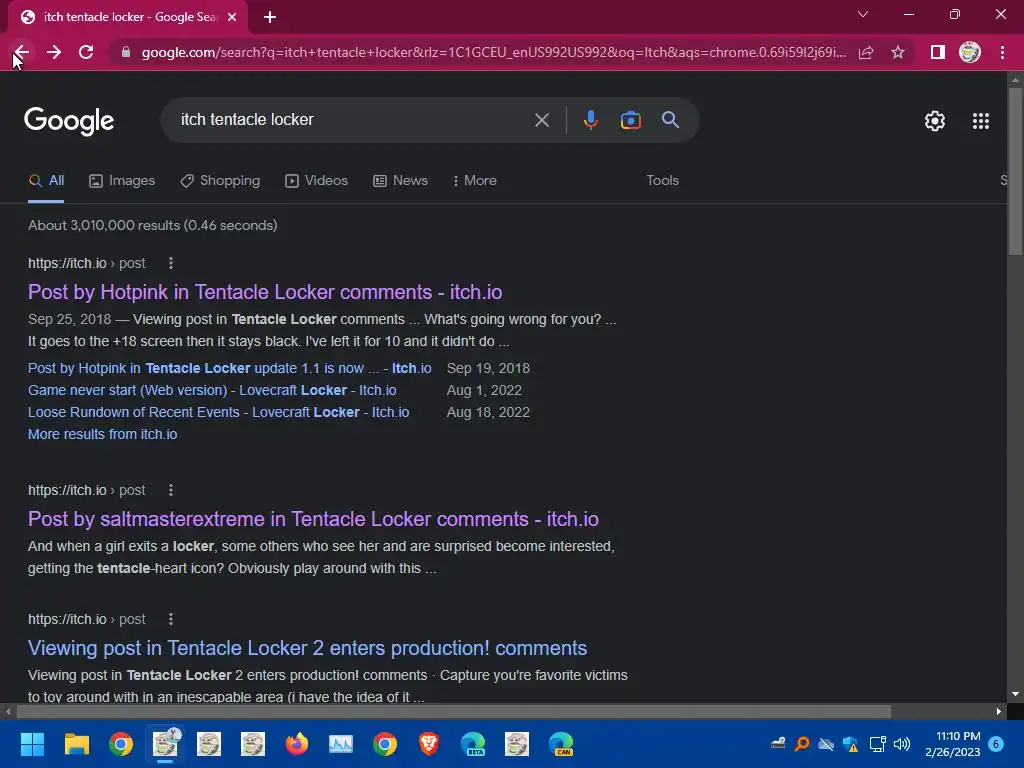Switch to the Shopping tab
The width and height of the screenshot is (1024, 768).
[220, 180]
